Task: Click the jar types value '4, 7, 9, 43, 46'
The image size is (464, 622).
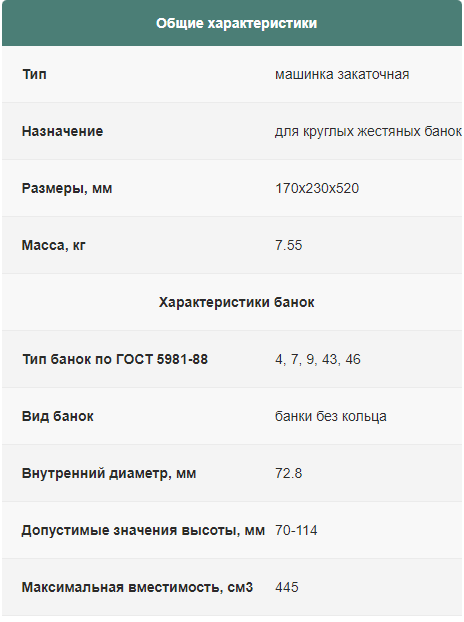Action: tap(318, 359)
